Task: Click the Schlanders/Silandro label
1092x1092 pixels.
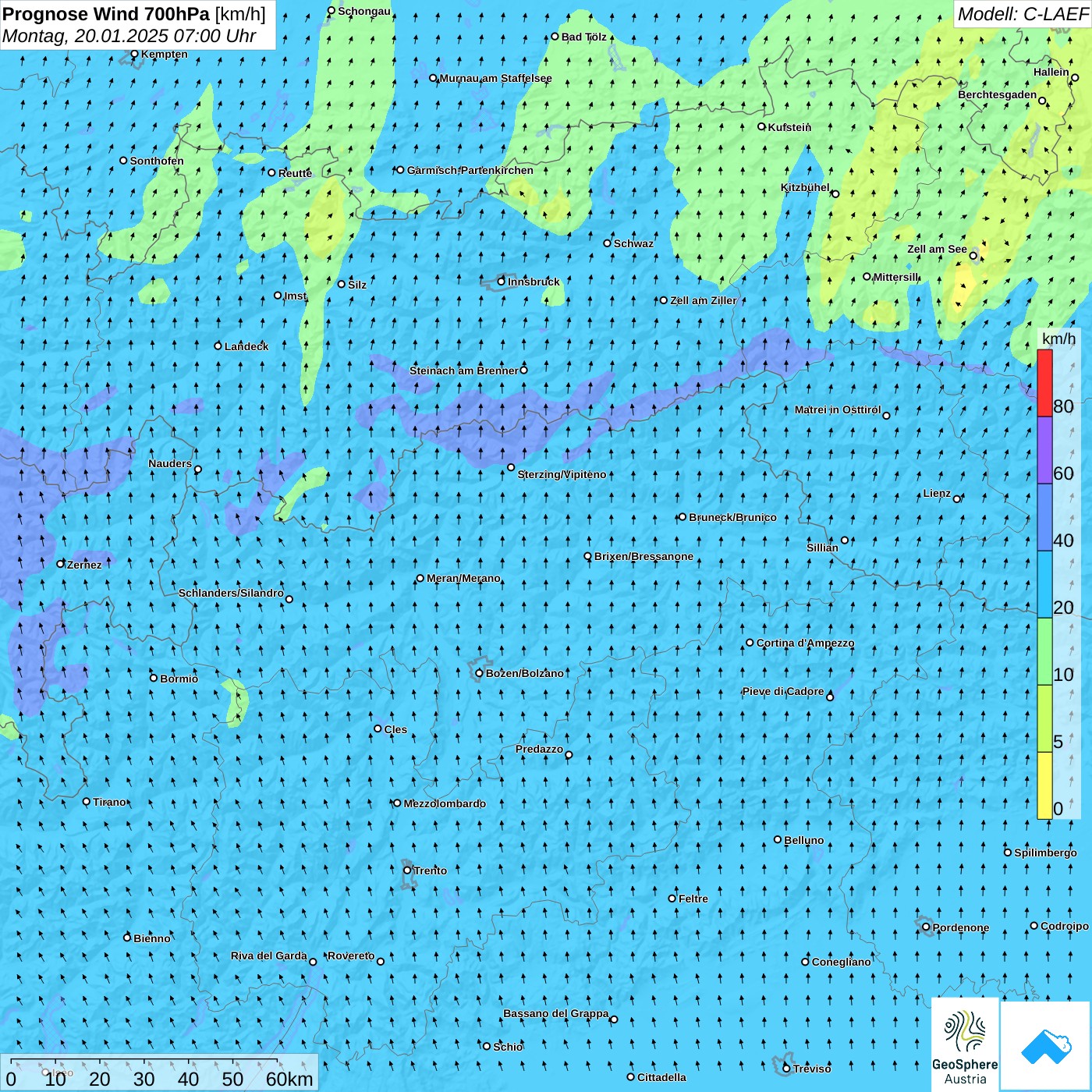Action: click(x=231, y=593)
